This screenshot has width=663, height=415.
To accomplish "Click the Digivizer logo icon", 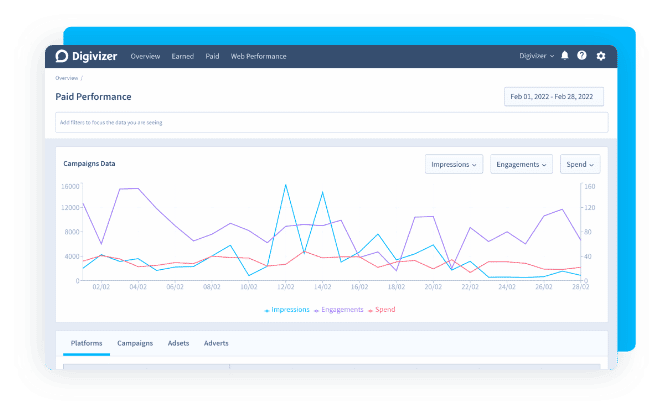I will click(62, 56).
